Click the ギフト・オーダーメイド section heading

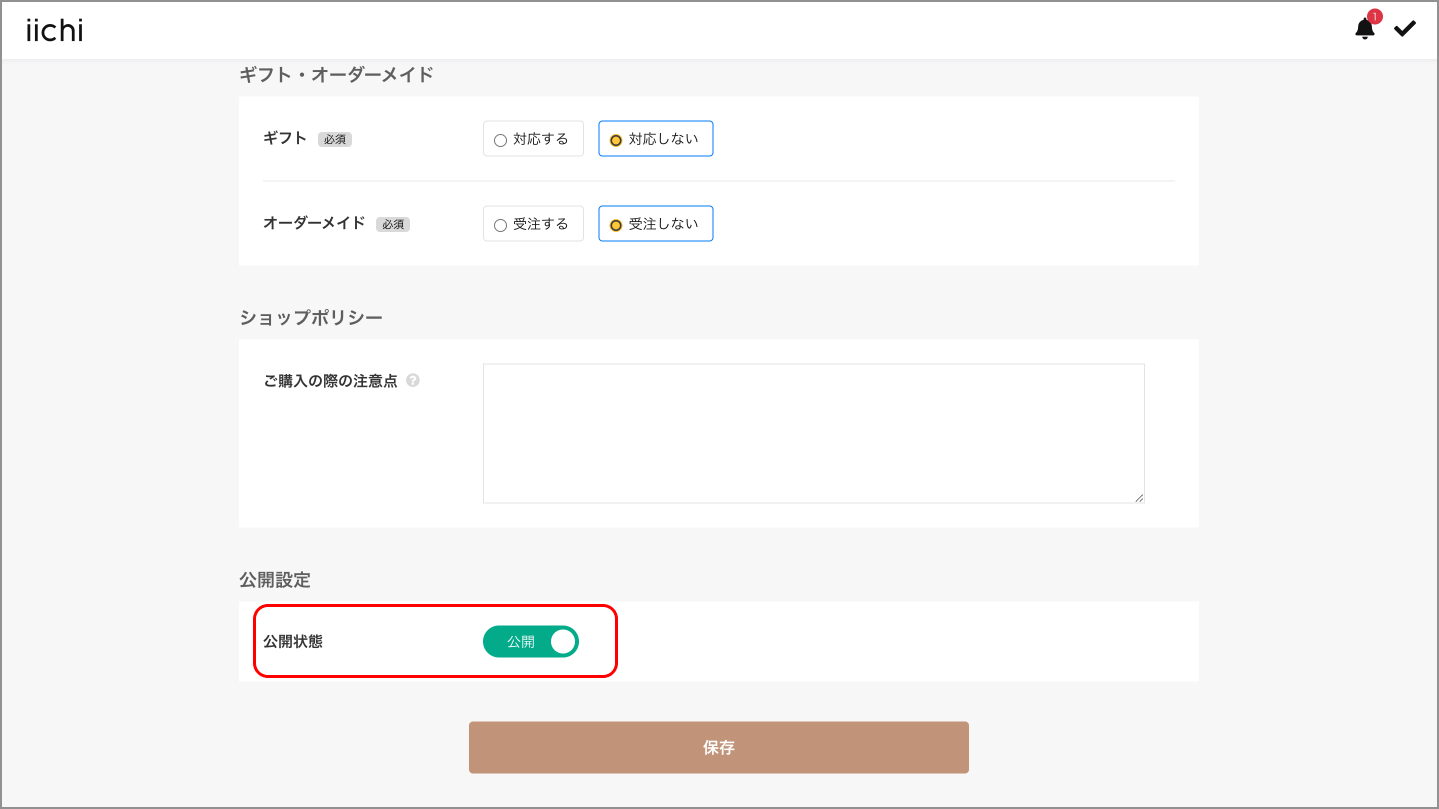click(337, 74)
